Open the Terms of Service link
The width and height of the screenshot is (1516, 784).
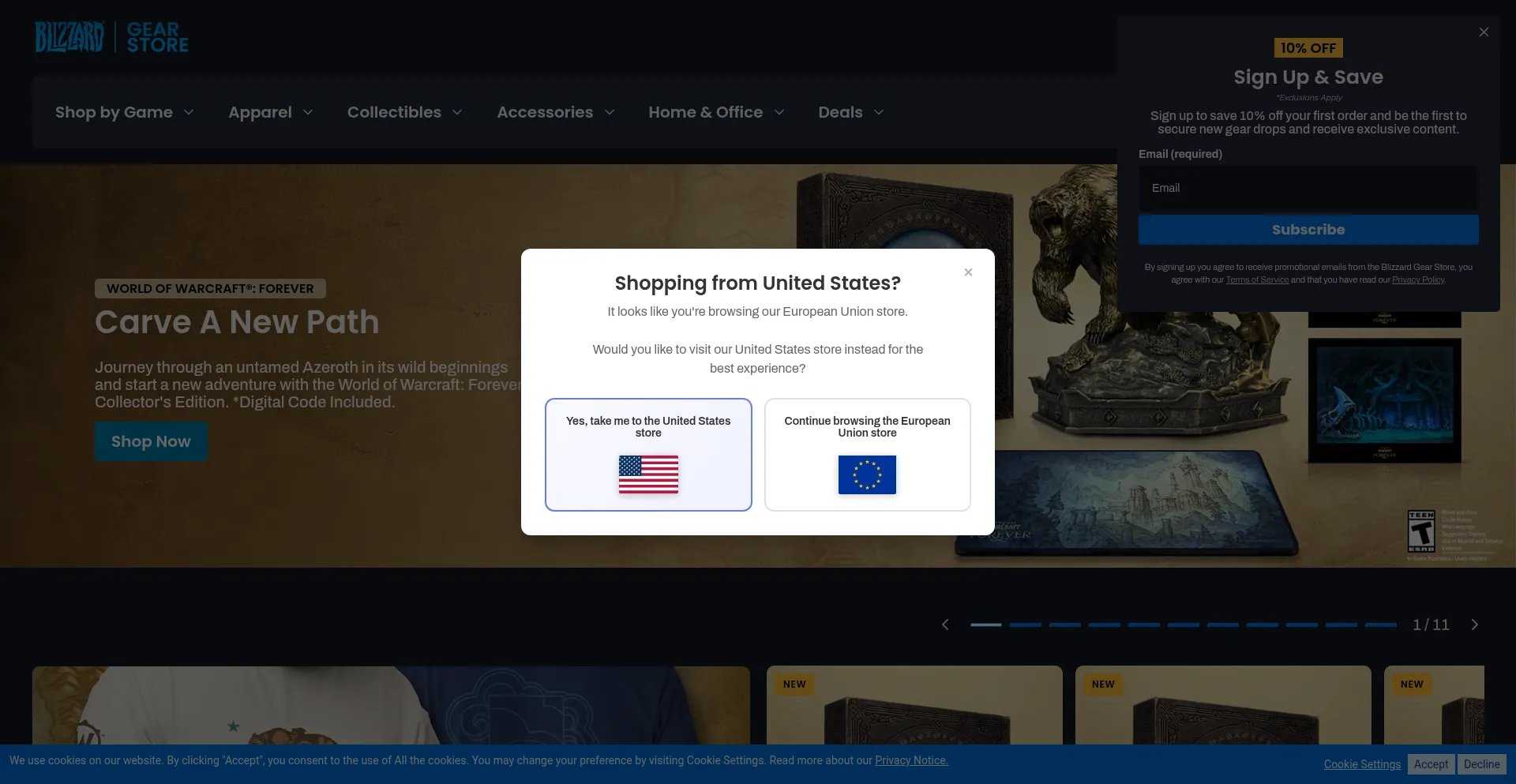tap(1257, 280)
